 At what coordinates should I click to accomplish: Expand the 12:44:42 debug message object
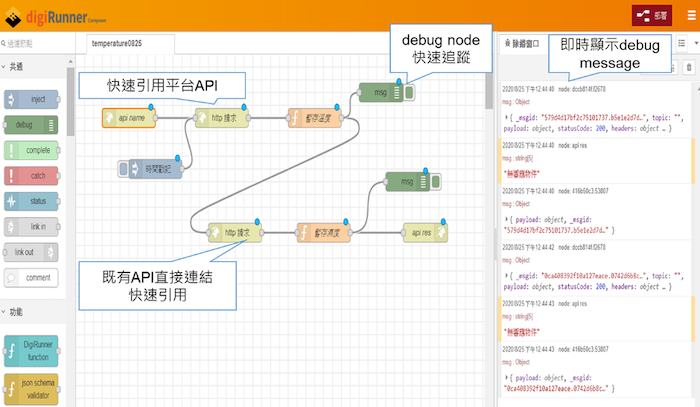coord(507,276)
